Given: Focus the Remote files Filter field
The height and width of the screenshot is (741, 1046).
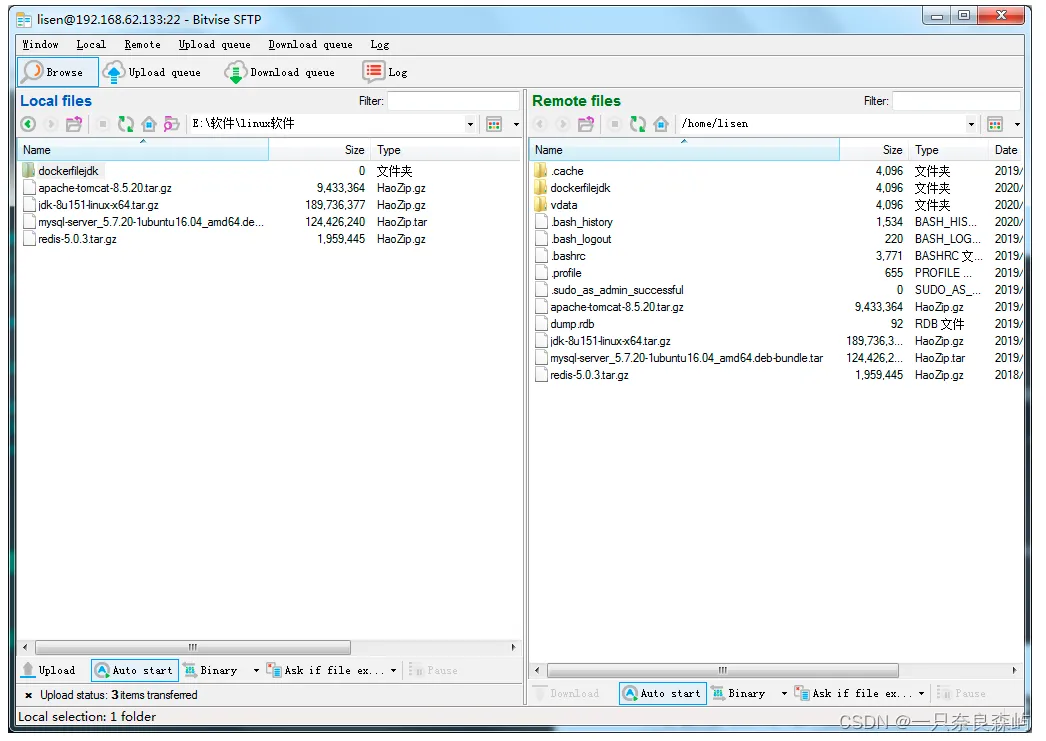Looking at the screenshot, I should (x=956, y=101).
